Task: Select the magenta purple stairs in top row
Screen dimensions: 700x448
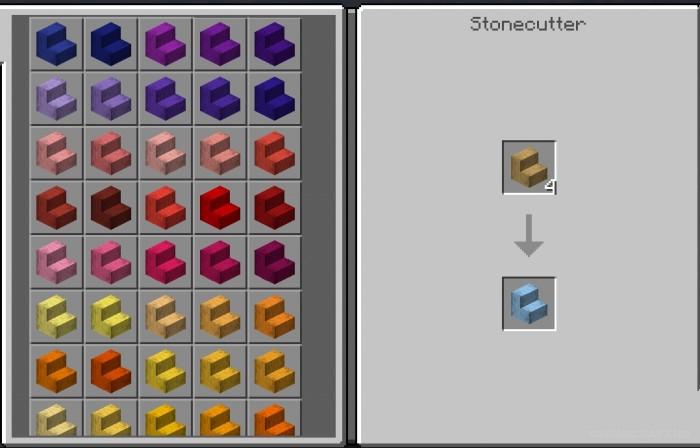Action: [165, 44]
